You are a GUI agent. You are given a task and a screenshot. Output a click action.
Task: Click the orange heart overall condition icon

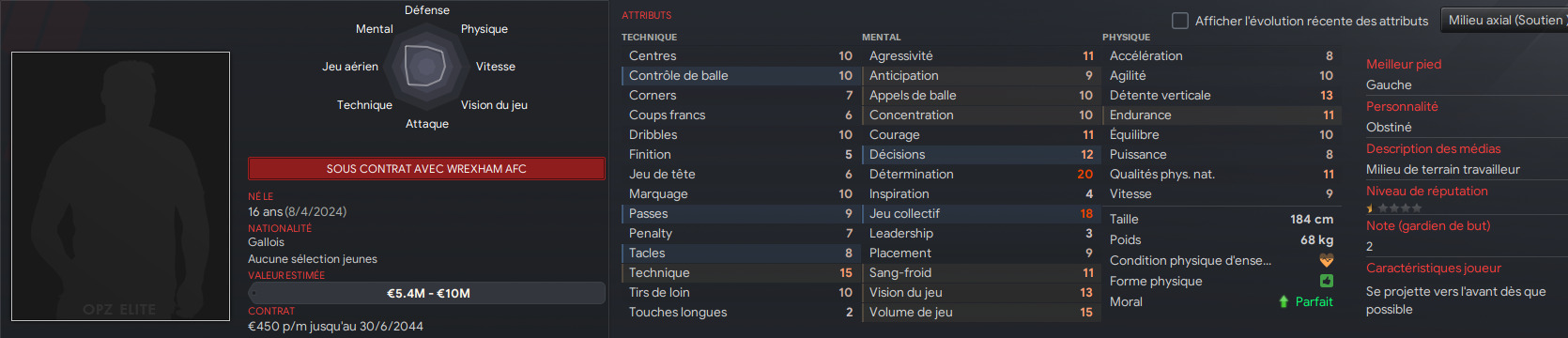click(x=1327, y=260)
